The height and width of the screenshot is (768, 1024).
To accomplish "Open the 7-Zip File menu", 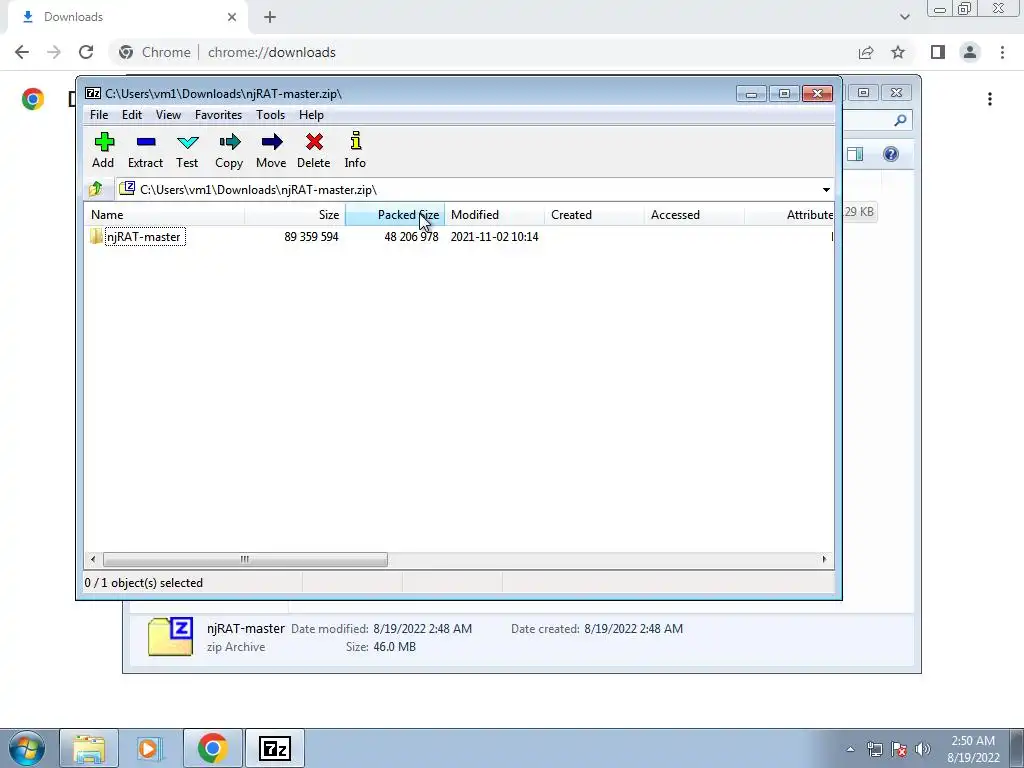I will pos(99,115).
